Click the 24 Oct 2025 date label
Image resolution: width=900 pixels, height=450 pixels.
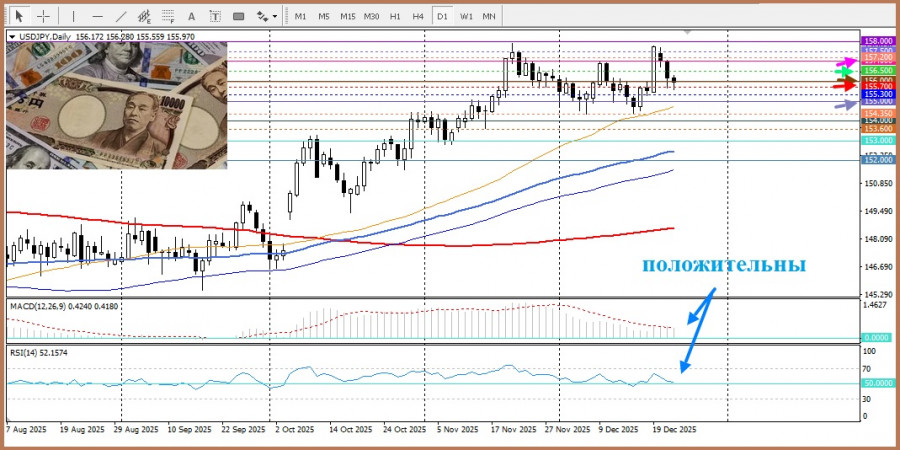(405, 429)
